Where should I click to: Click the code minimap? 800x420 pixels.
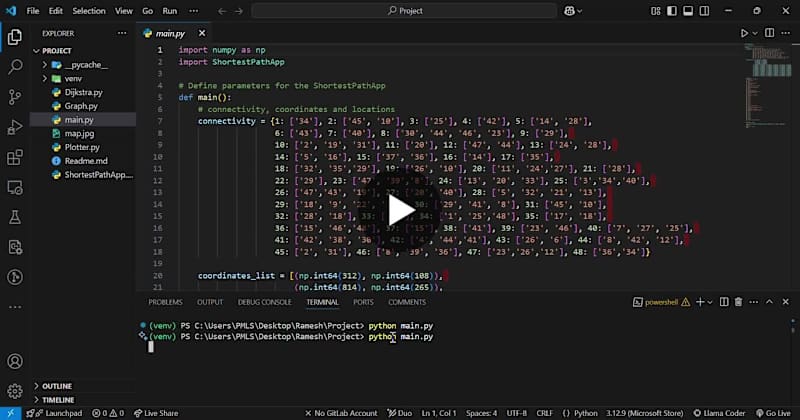click(x=767, y=87)
